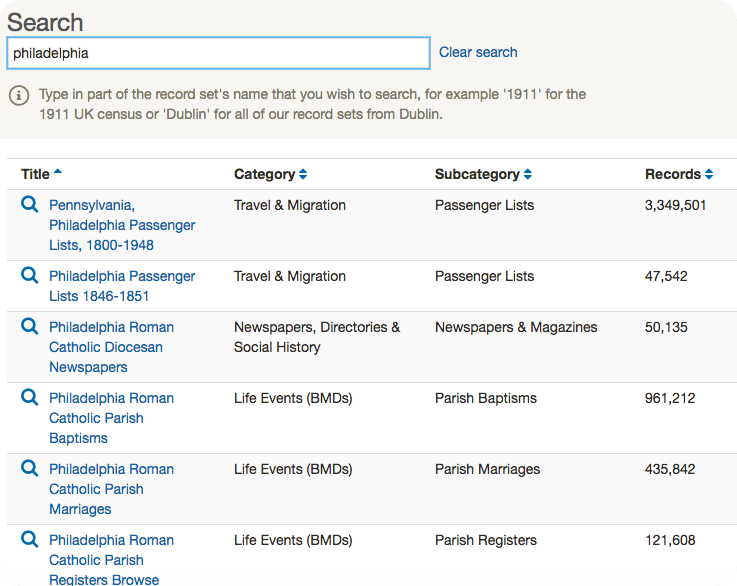Viewport: 737px width, 586px height.
Task: Sort results by Records count column
Action: [673, 174]
